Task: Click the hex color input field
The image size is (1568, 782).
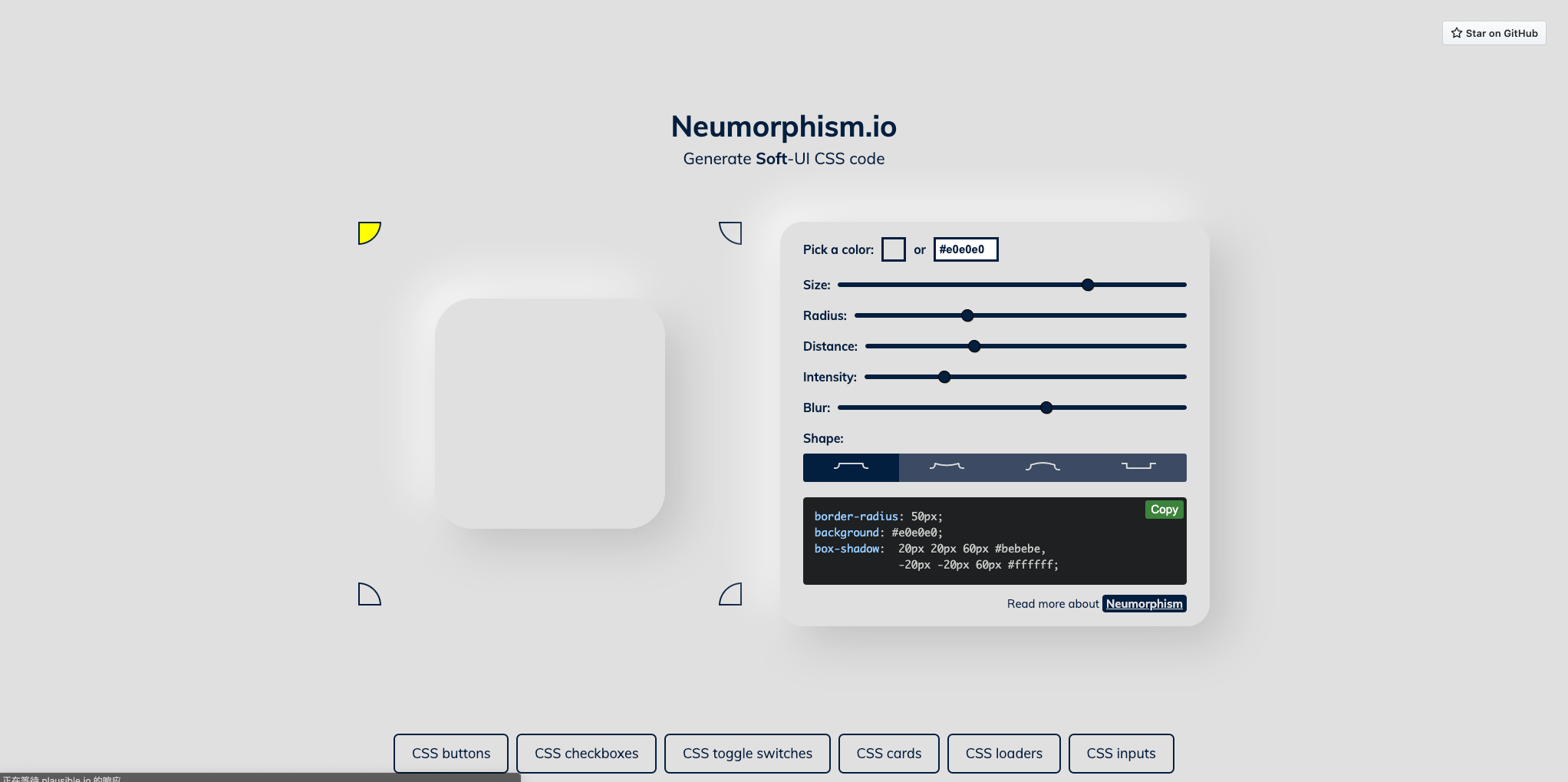Action: point(965,249)
